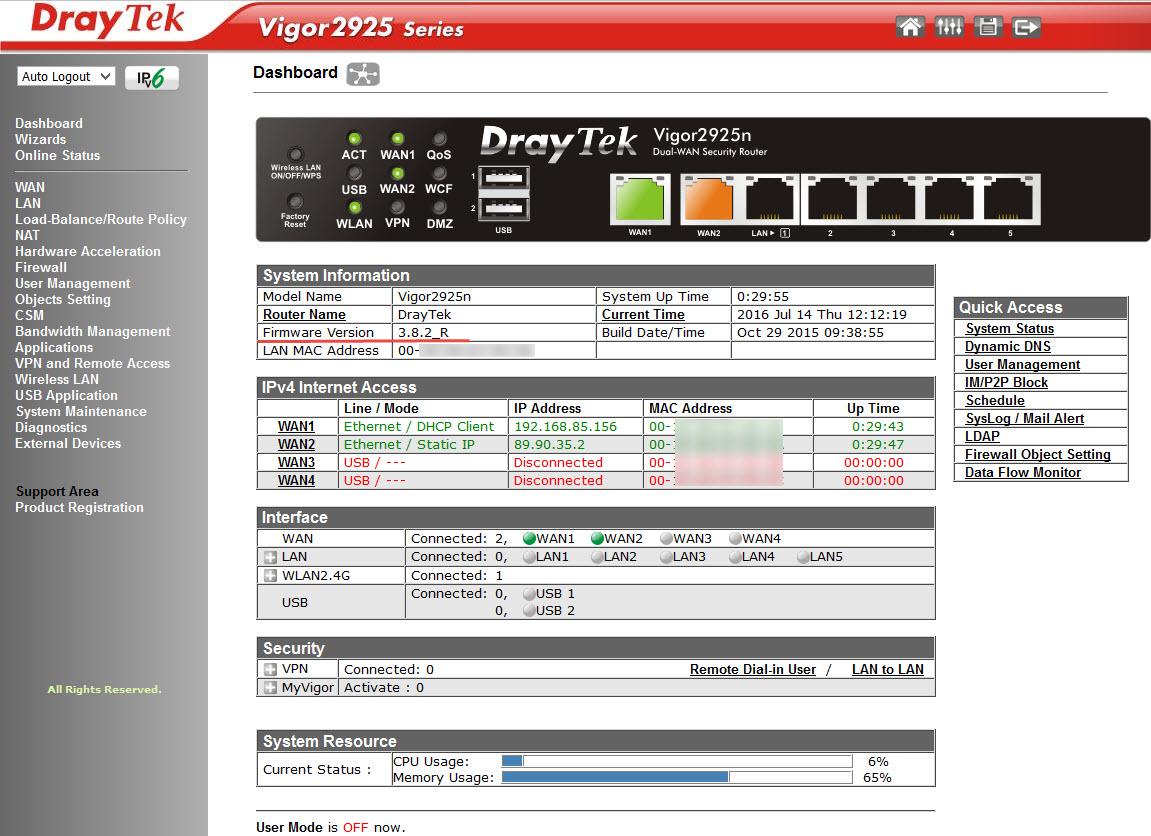Open Load-Balance/Route Policy menu
Screen dimensions: 1151x836
pos(101,219)
